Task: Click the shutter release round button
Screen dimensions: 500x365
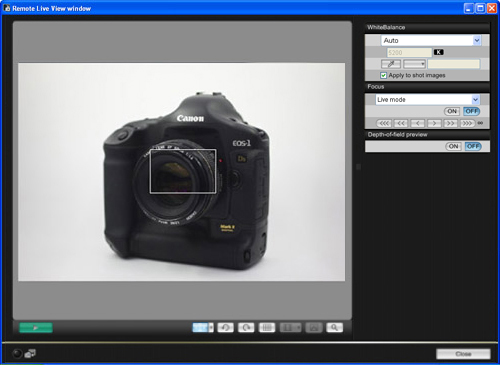Action: click(17, 354)
